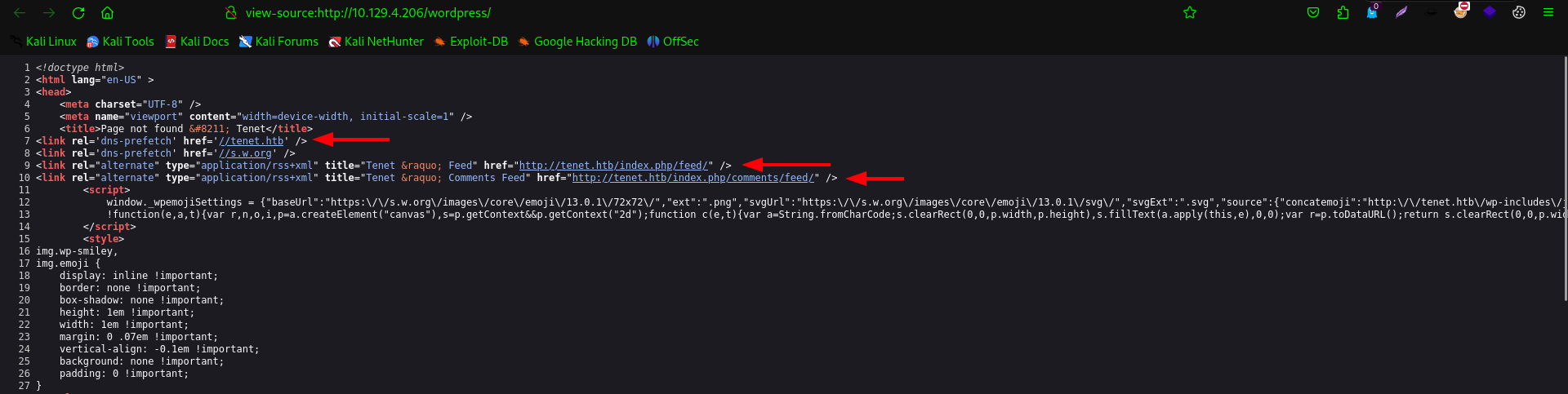The image size is (1568, 394).
Task: Click the '<!doctype html>' line
Action: point(80,68)
